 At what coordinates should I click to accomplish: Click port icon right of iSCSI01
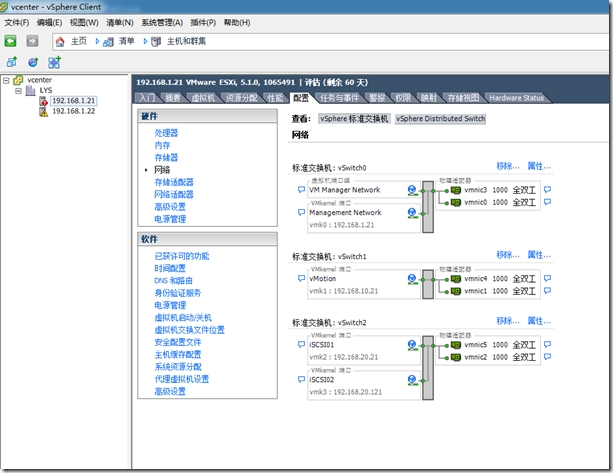(412, 345)
